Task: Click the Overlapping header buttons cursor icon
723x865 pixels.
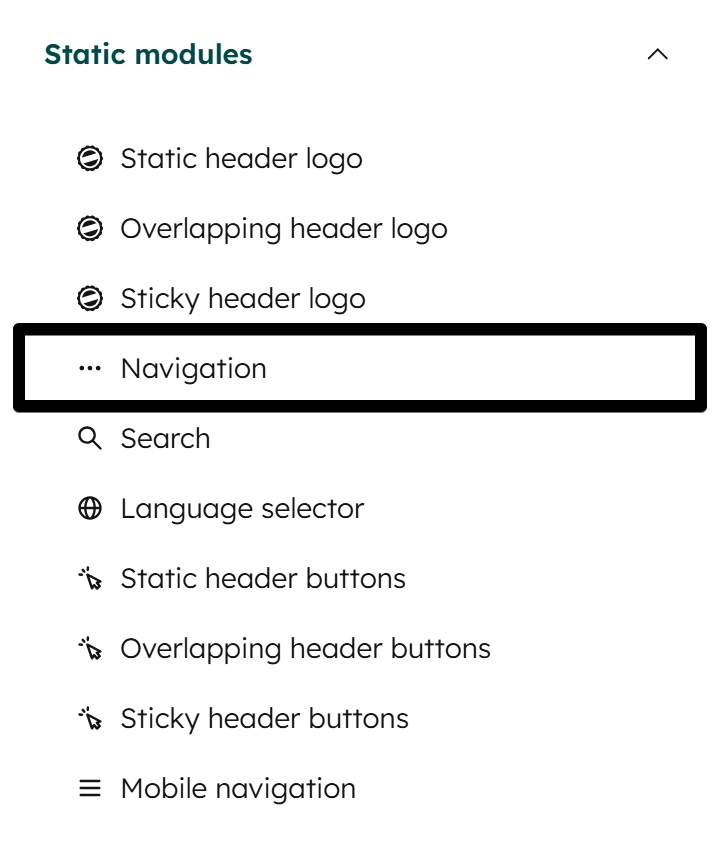Action: [x=91, y=648]
